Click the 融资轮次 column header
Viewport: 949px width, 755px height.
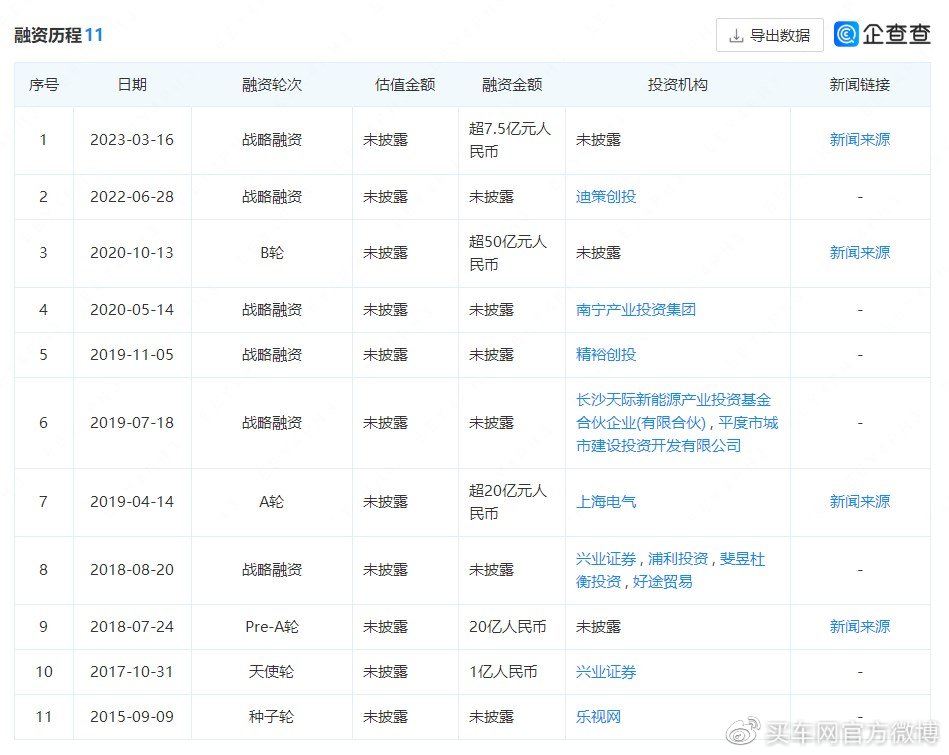point(272,85)
